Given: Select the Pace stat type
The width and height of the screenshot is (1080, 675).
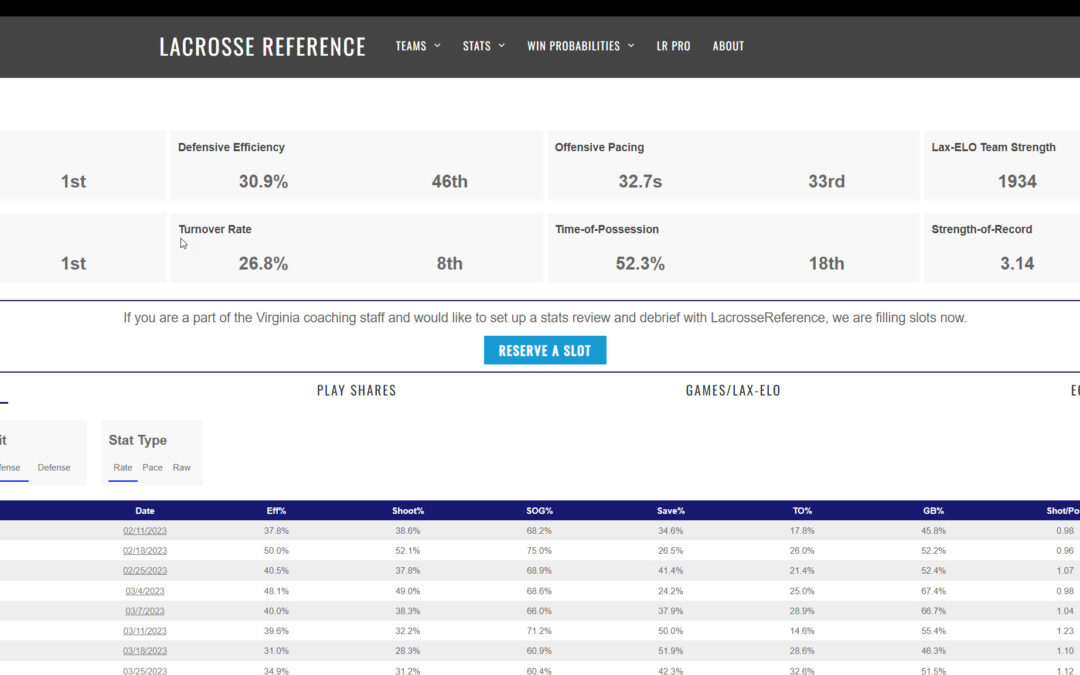Looking at the screenshot, I should pos(152,468).
